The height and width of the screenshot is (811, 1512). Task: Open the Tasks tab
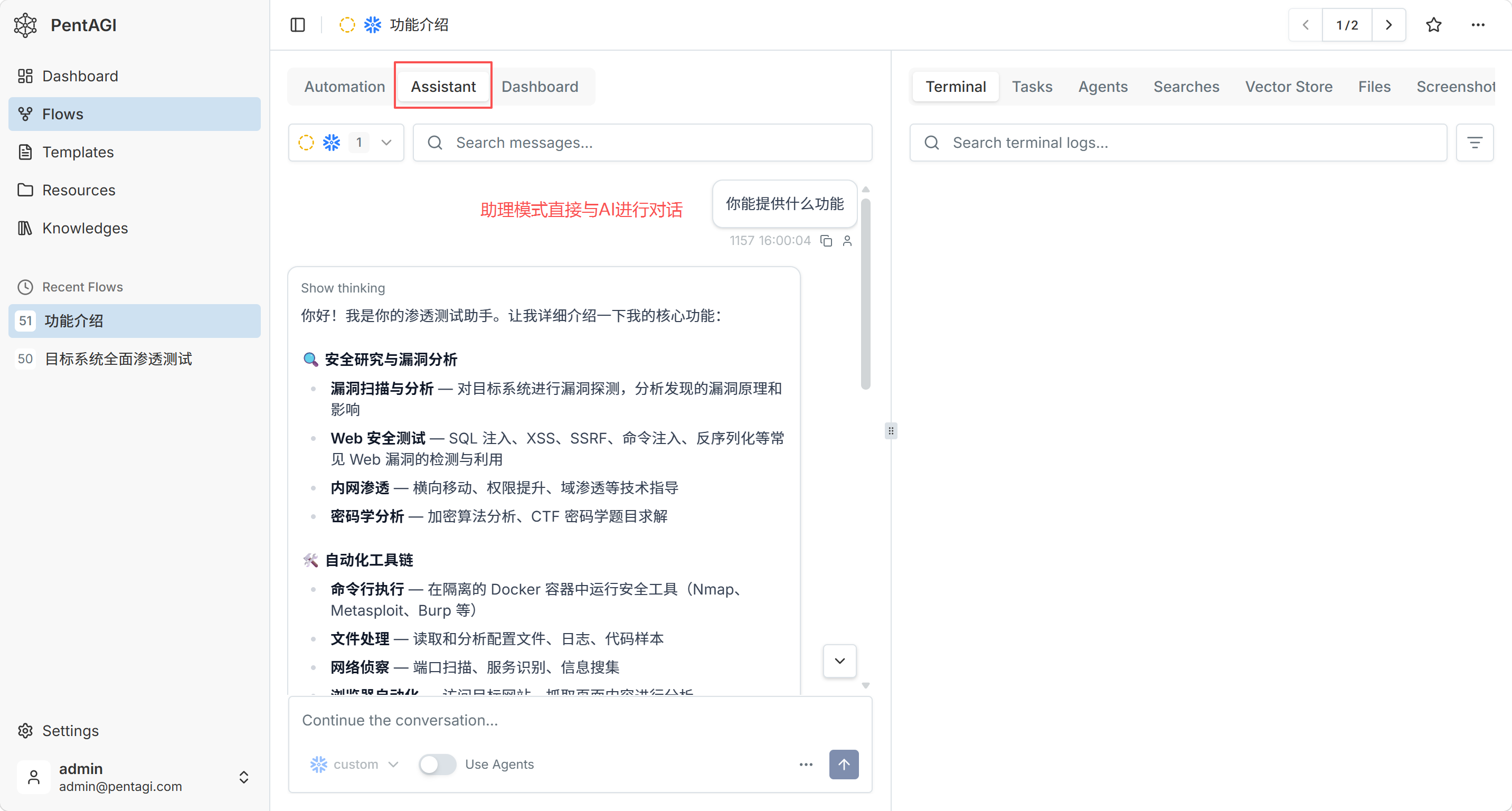point(1032,87)
